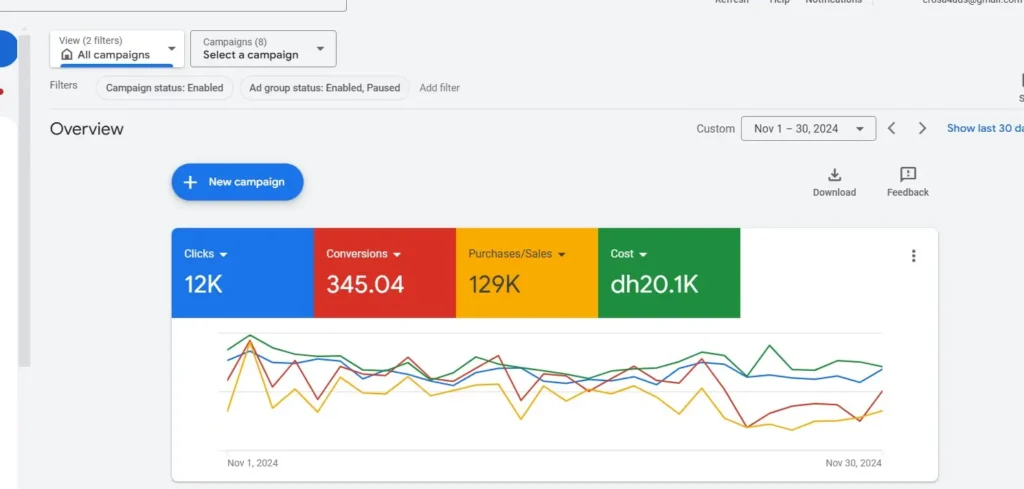Select the green Cost scorecard tile

(x=669, y=273)
